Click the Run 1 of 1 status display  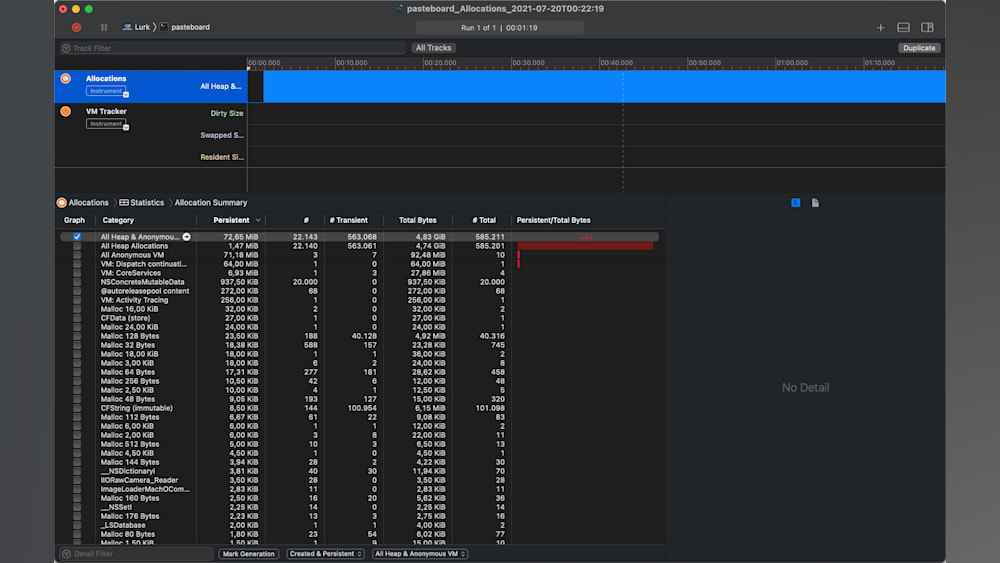click(x=499, y=27)
